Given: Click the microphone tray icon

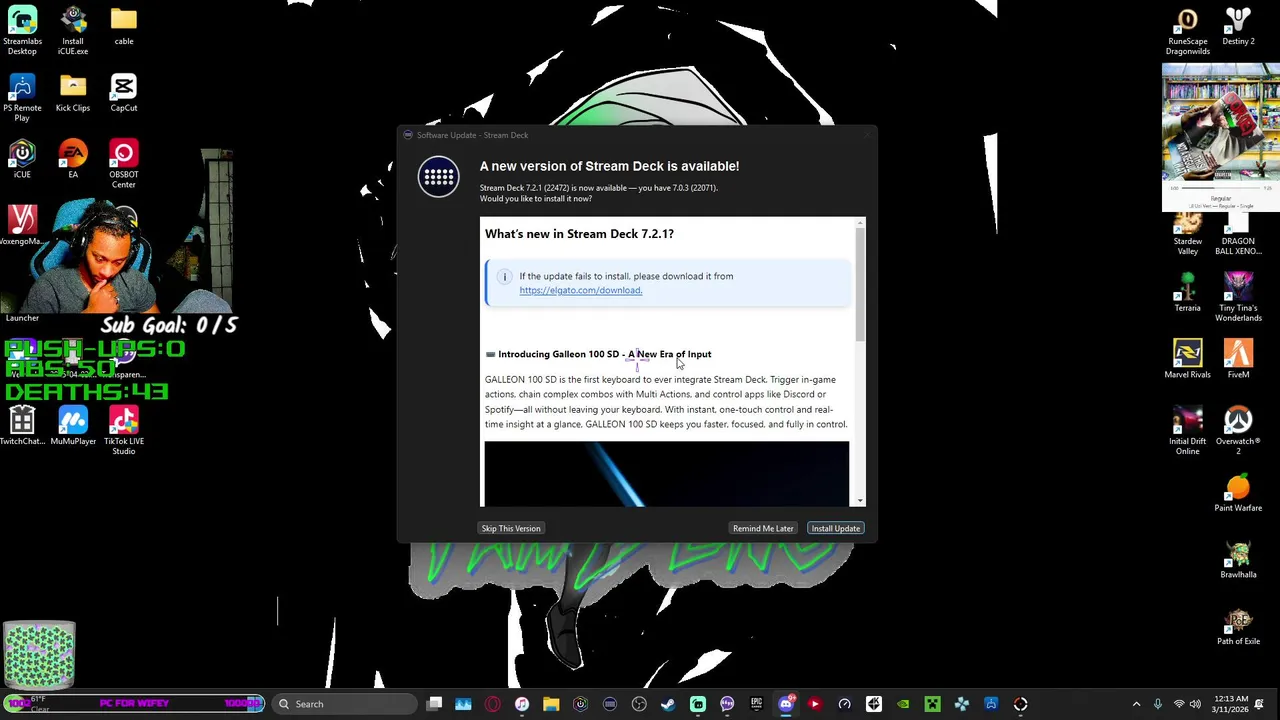Looking at the screenshot, I should point(1158,704).
